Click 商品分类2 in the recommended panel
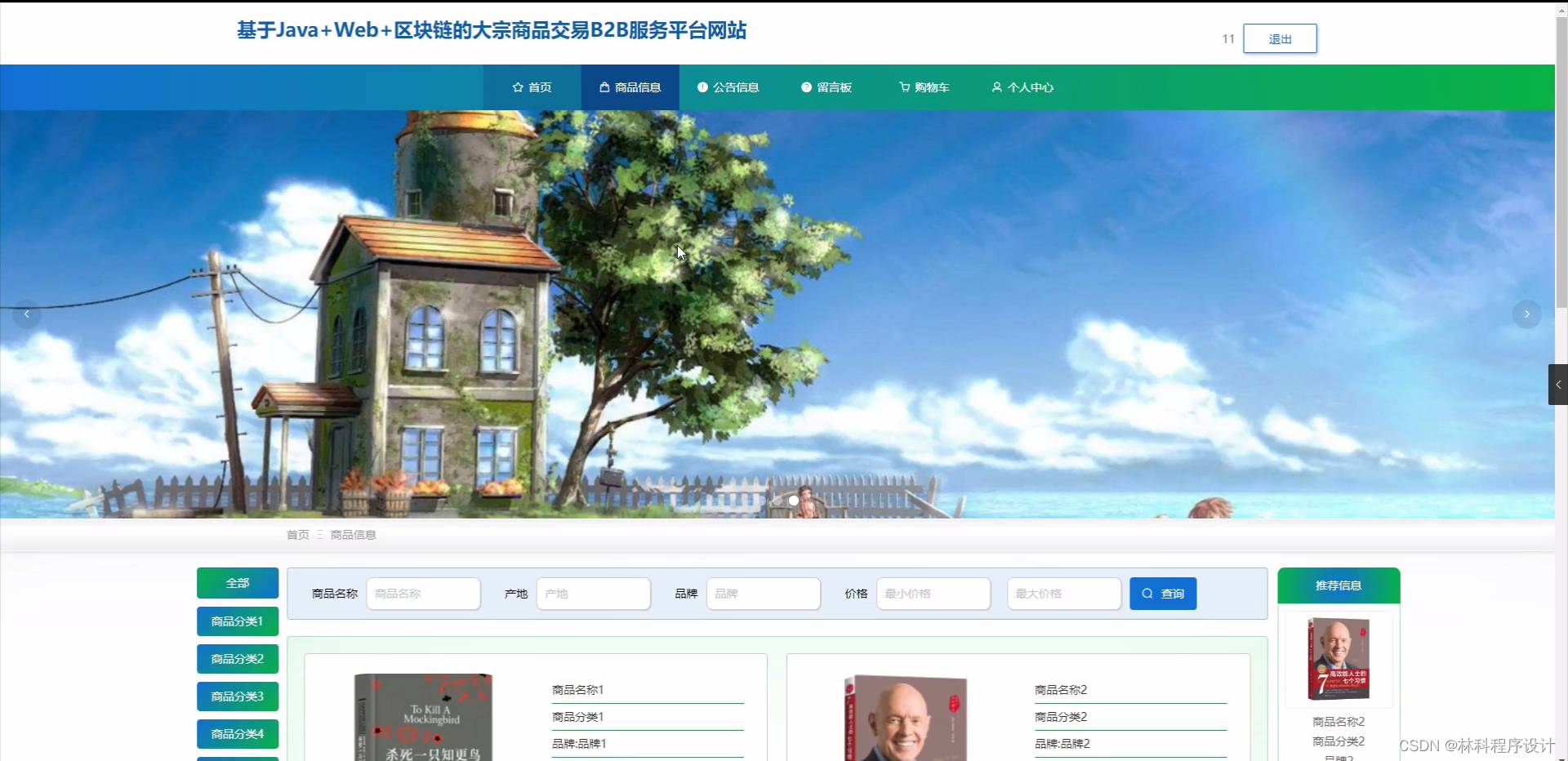This screenshot has height=761, width=1568. click(x=1339, y=741)
